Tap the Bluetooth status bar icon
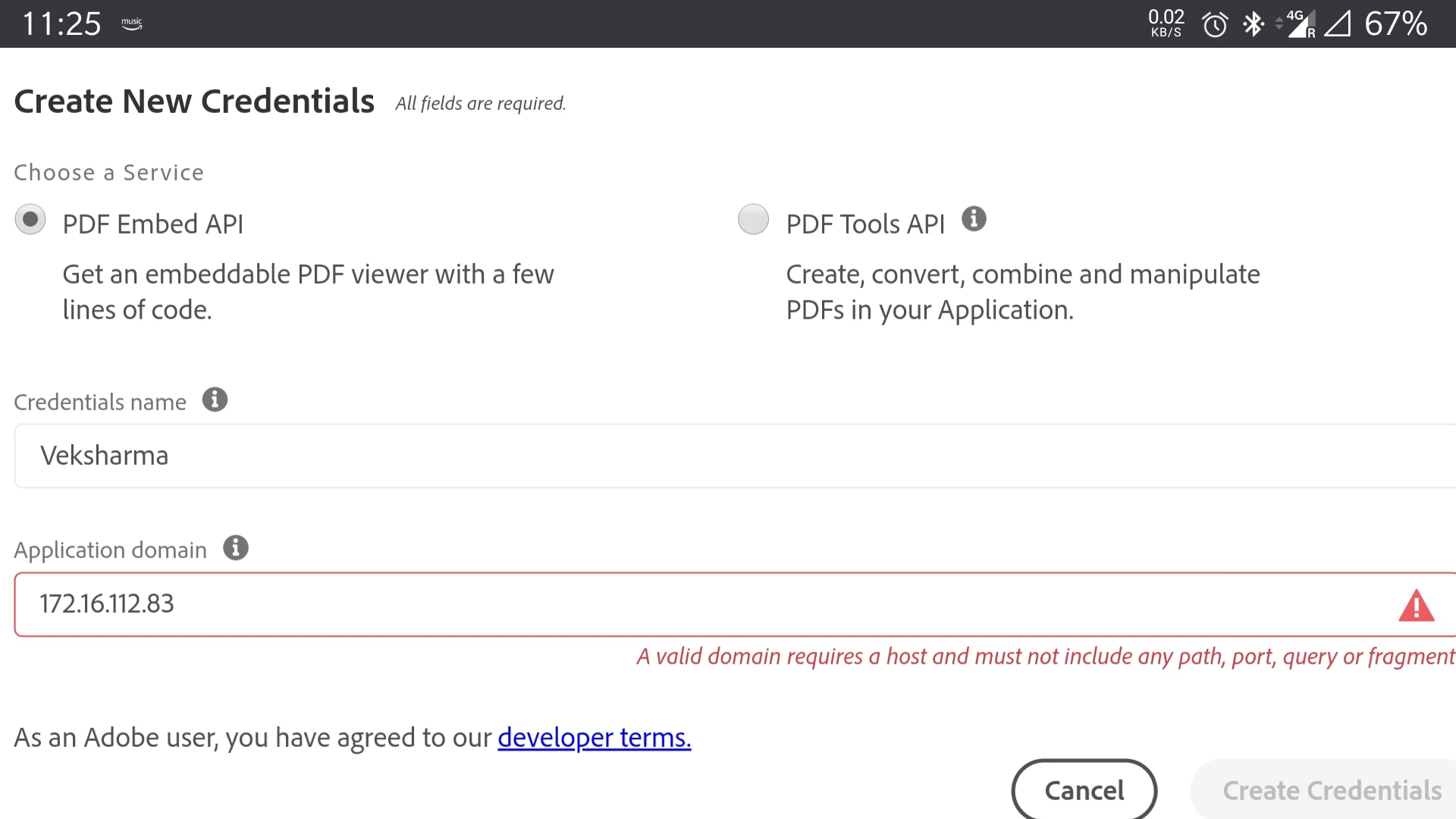The width and height of the screenshot is (1456, 819). (1253, 24)
